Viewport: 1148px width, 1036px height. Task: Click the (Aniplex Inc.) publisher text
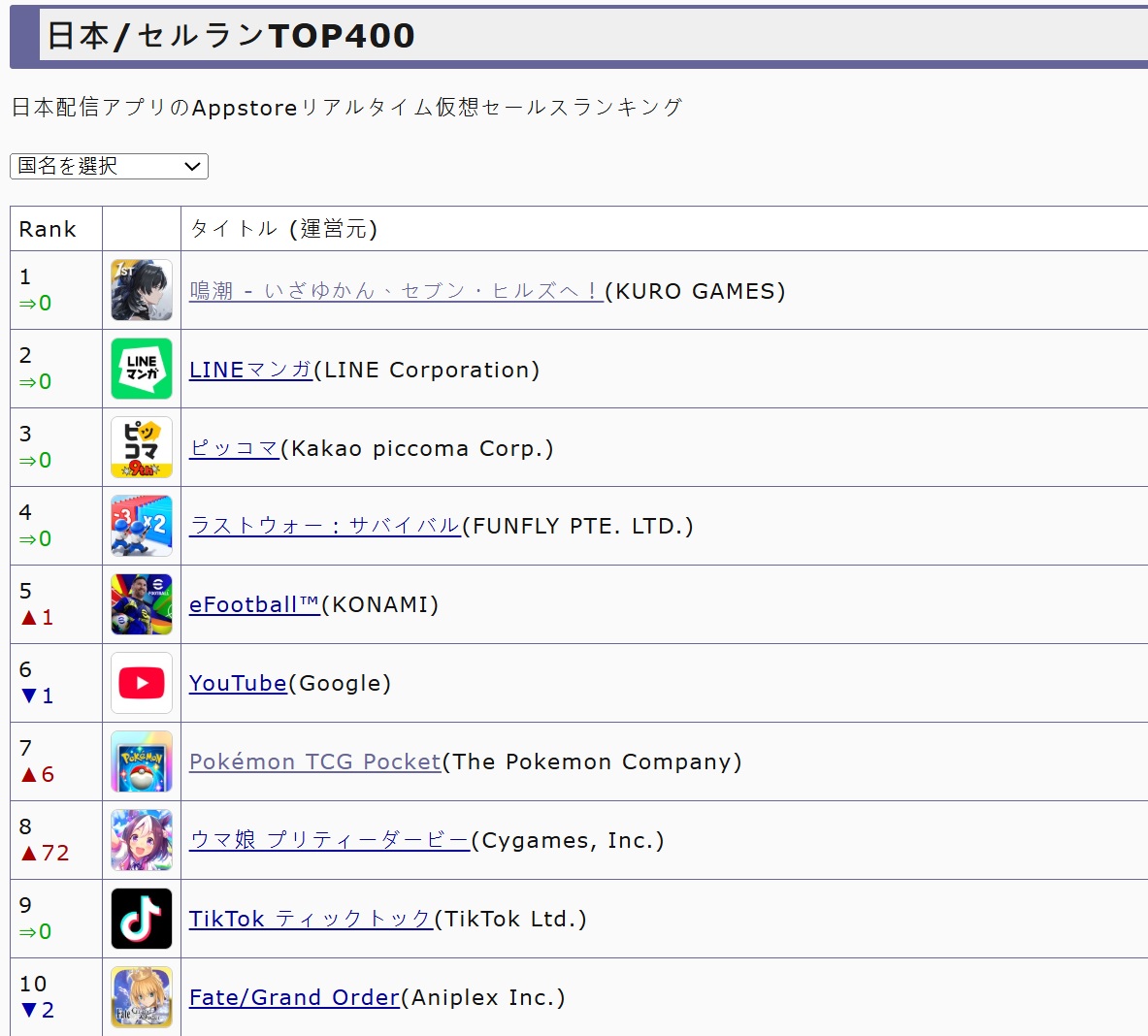click(483, 997)
